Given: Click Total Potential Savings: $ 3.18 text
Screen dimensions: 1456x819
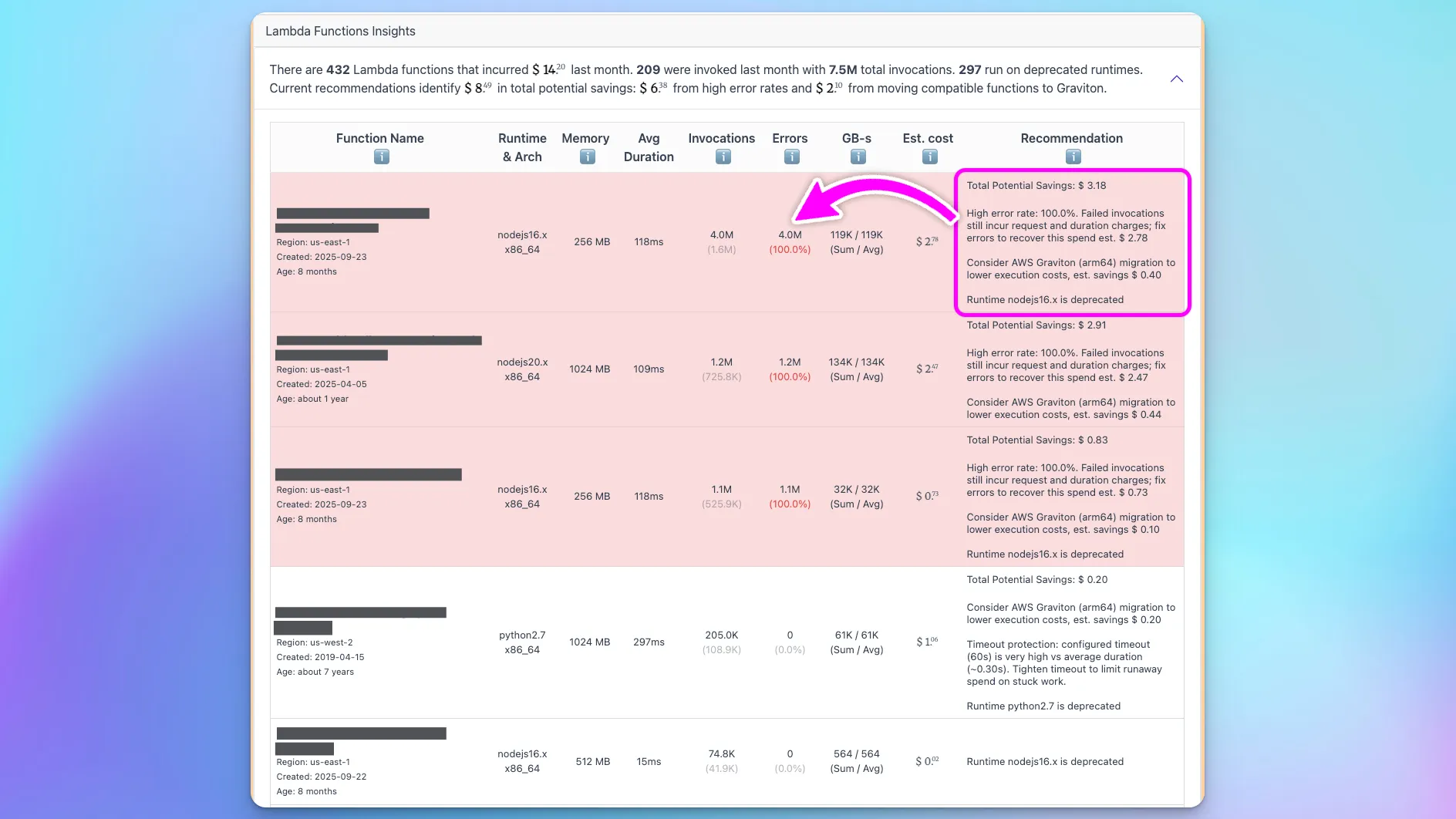Looking at the screenshot, I should [x=1036, y=185].
